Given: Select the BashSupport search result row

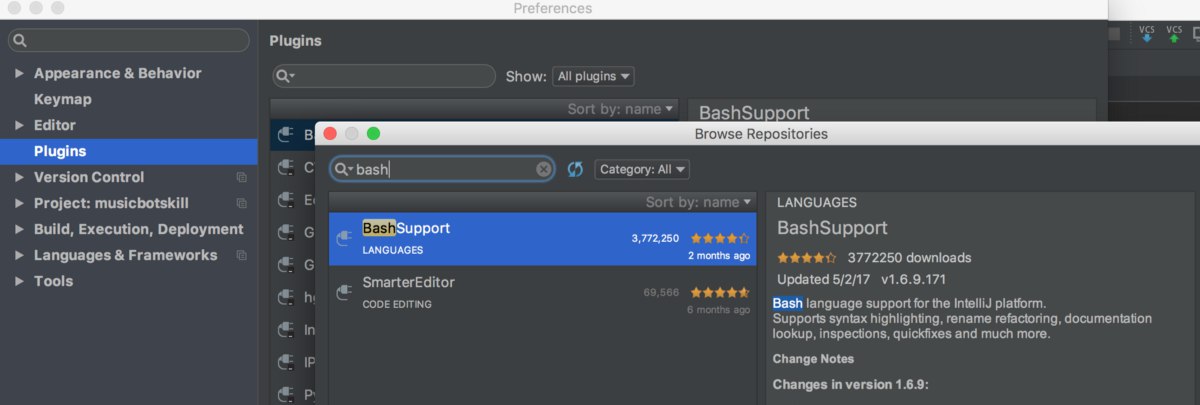Looking at the screenshot, I should 543,239.
